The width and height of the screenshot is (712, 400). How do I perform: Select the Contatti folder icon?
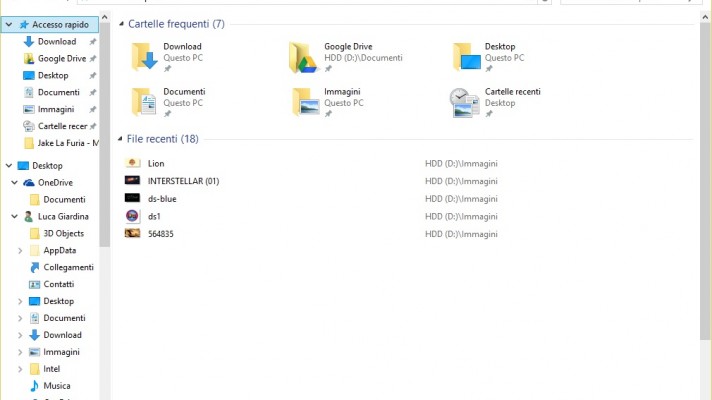coord(35,284)
